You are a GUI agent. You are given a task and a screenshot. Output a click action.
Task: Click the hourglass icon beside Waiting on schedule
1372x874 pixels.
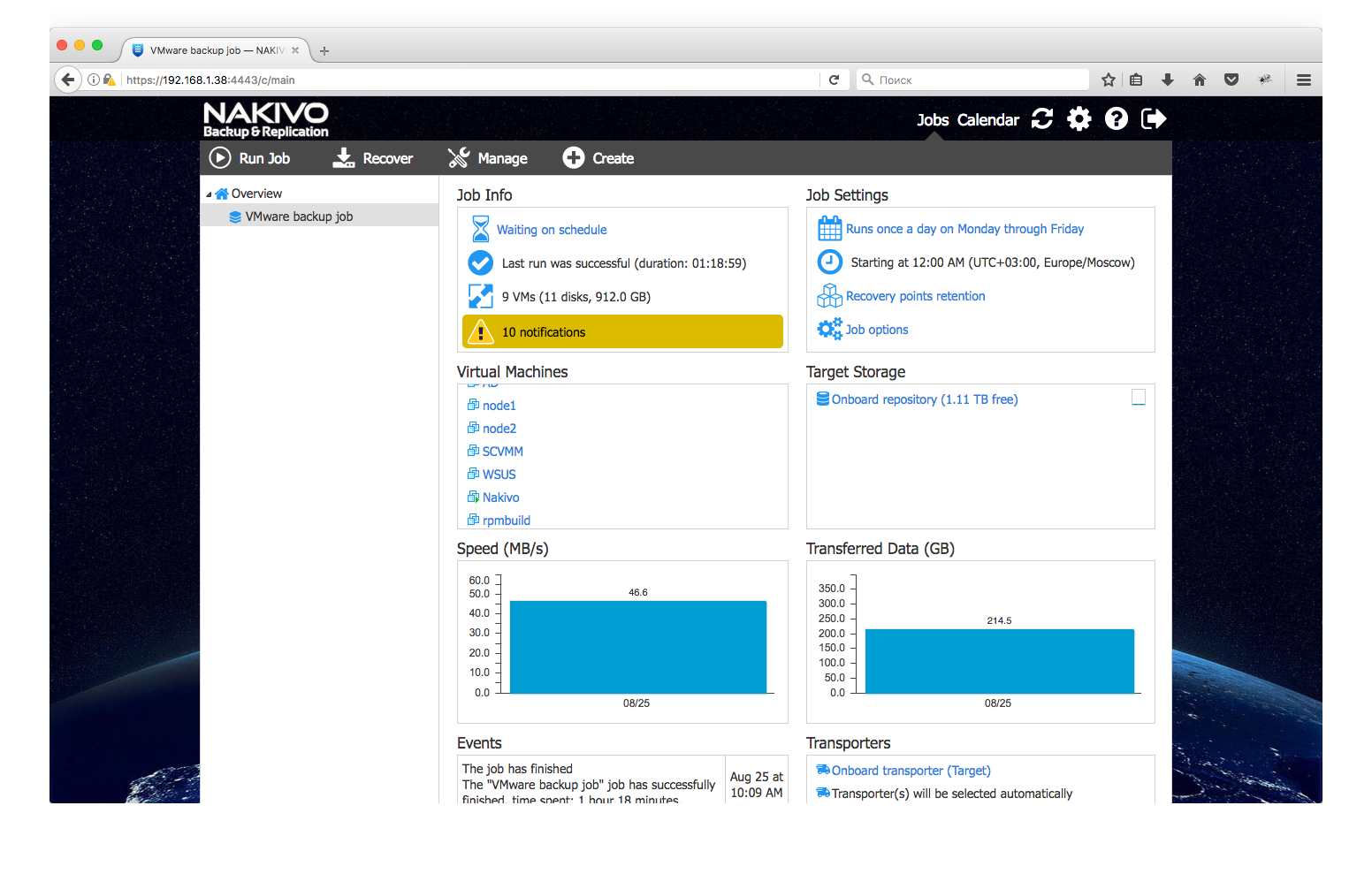click(480, 229)
